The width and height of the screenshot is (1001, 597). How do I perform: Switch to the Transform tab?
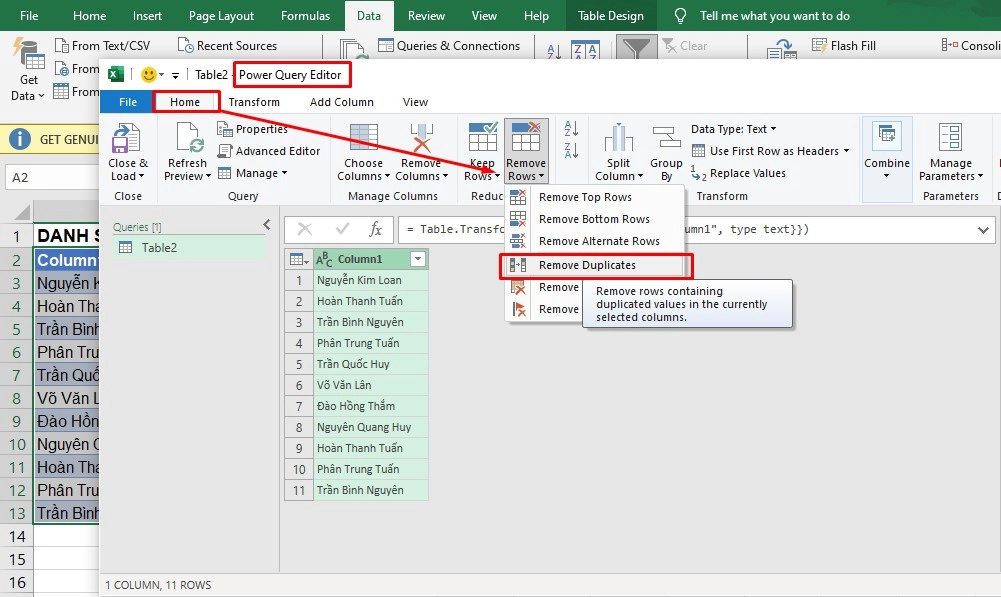point(254,102)
